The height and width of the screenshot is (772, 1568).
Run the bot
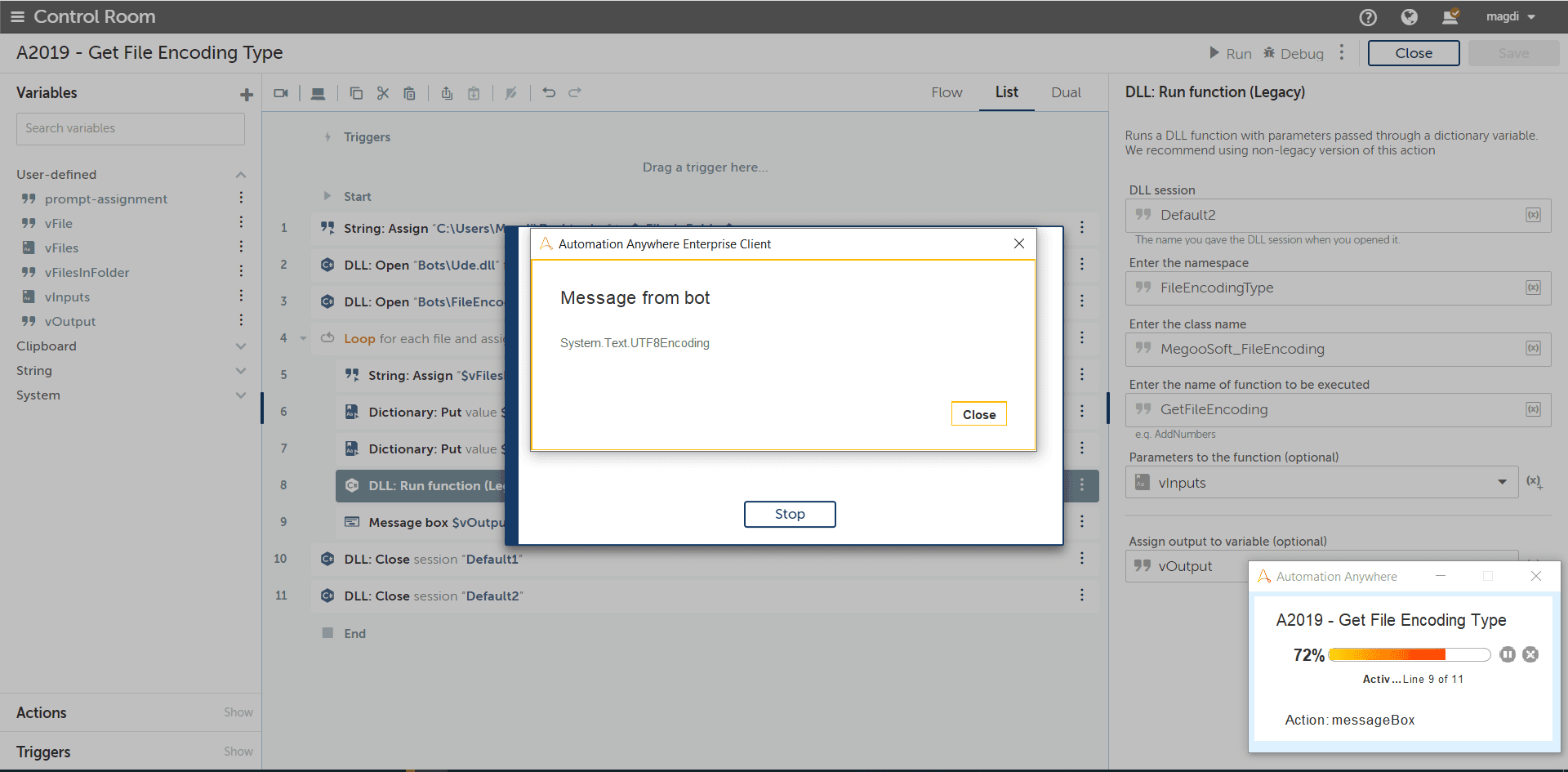1231,54
